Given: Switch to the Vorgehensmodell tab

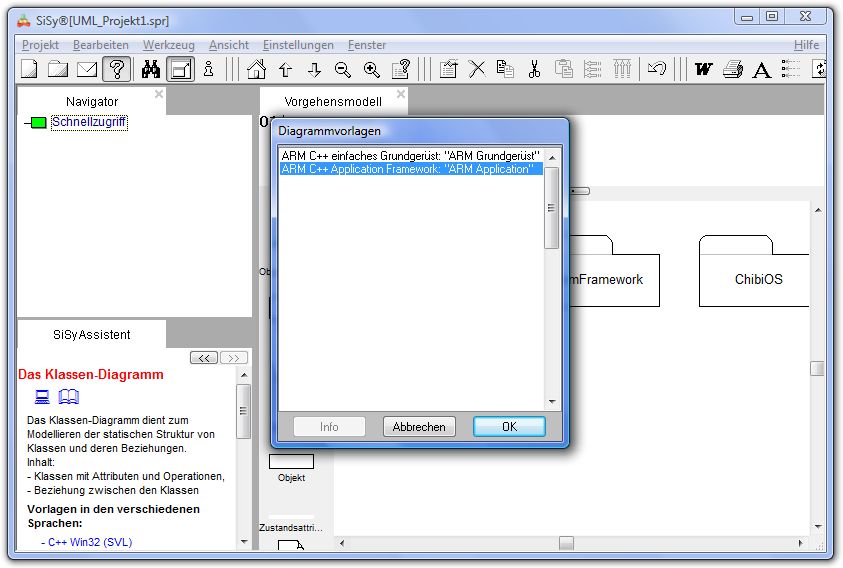Looking at the screenshot, I should tap(333, 102).
